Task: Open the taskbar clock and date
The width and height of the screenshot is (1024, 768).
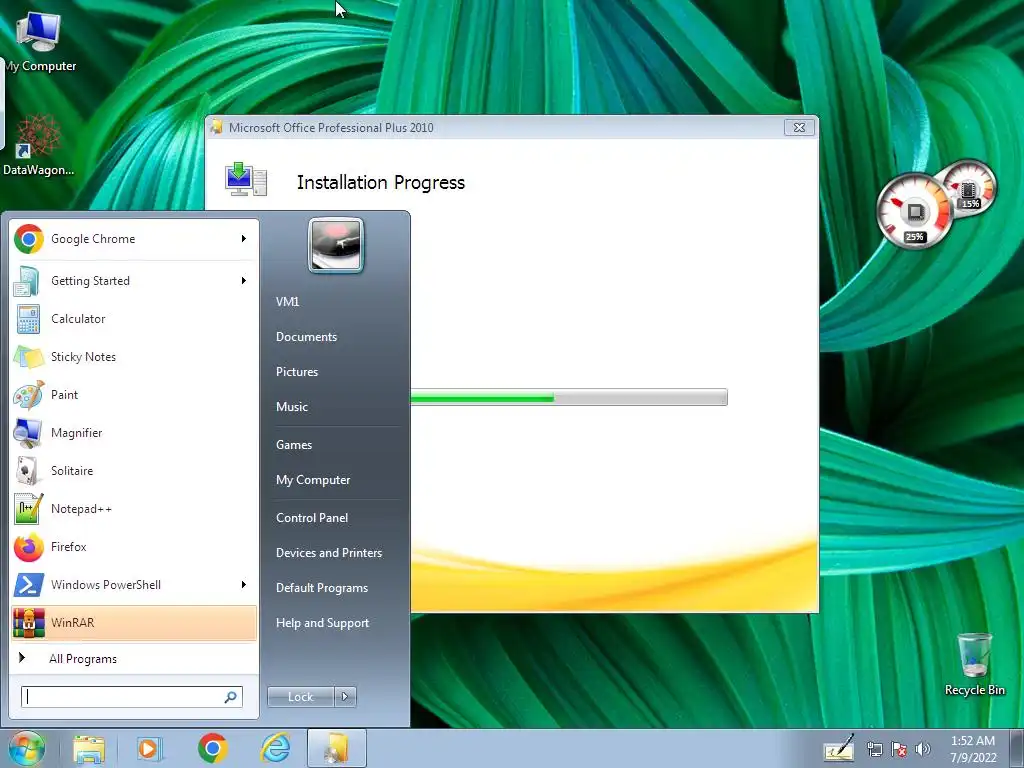Action: pyautogui.click(x=973, y=749)
